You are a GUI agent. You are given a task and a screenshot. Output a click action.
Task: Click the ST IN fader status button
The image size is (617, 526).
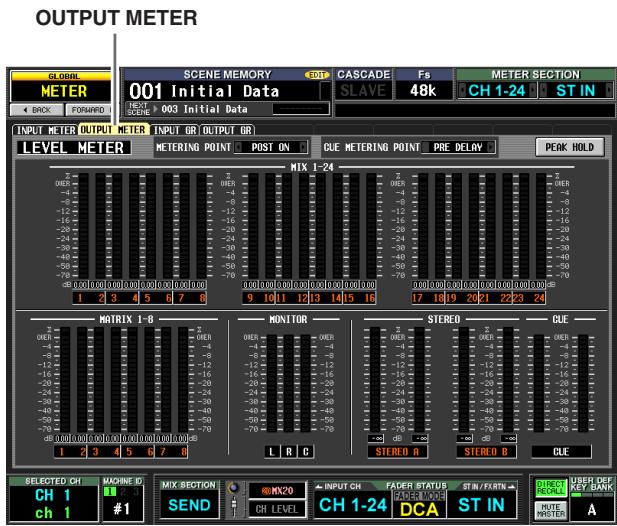482,505
